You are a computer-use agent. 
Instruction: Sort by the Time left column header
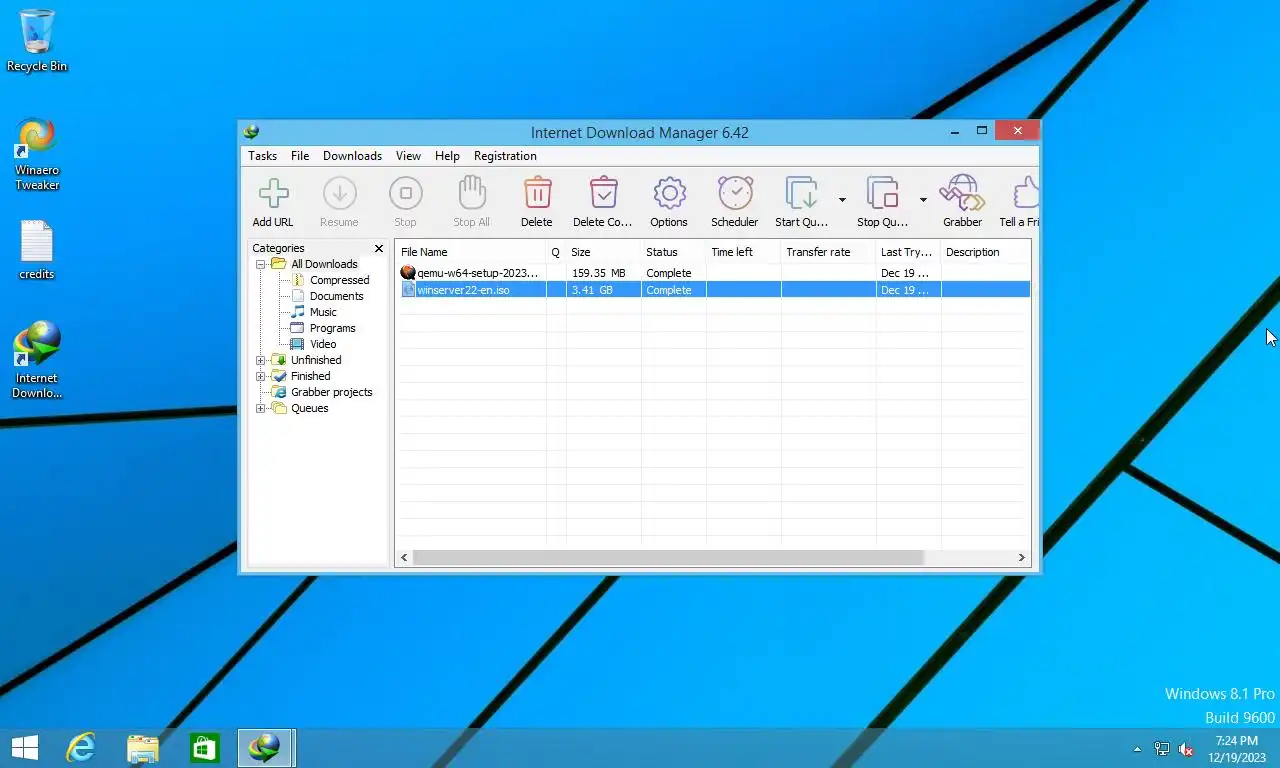[743, 252]
